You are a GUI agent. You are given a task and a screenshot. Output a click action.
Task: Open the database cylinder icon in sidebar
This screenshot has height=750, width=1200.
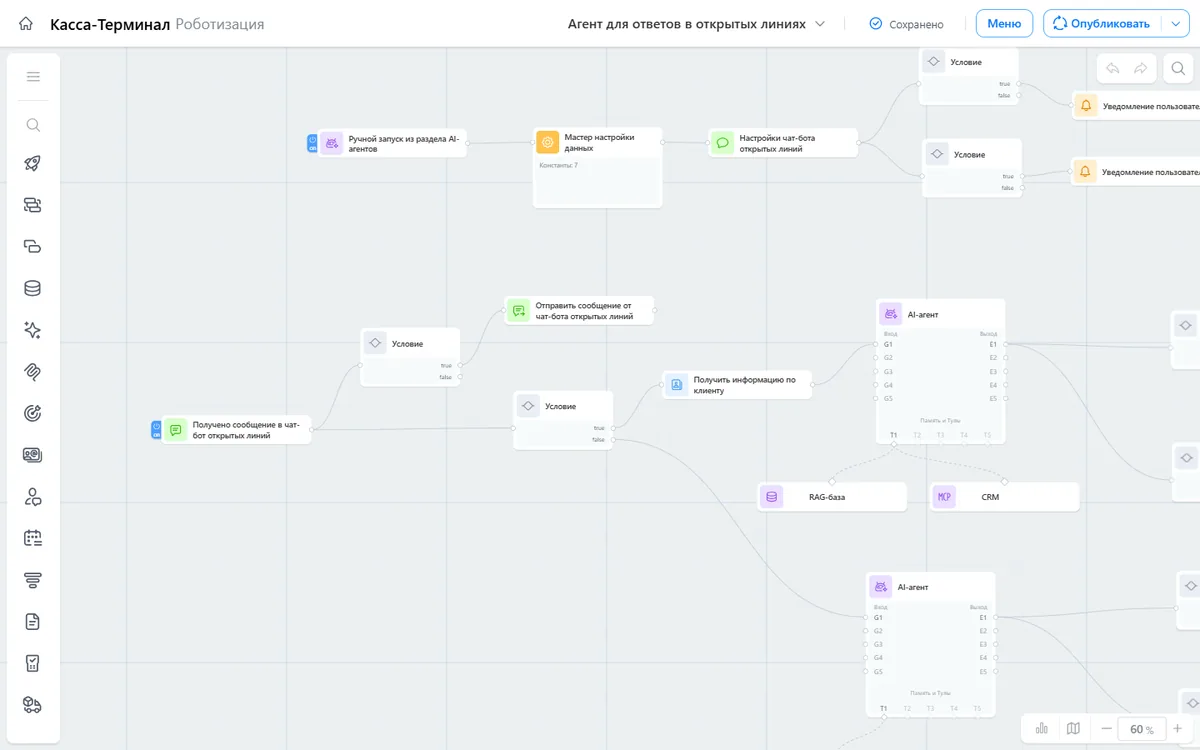pyautogui.click(x=33, y=288)
